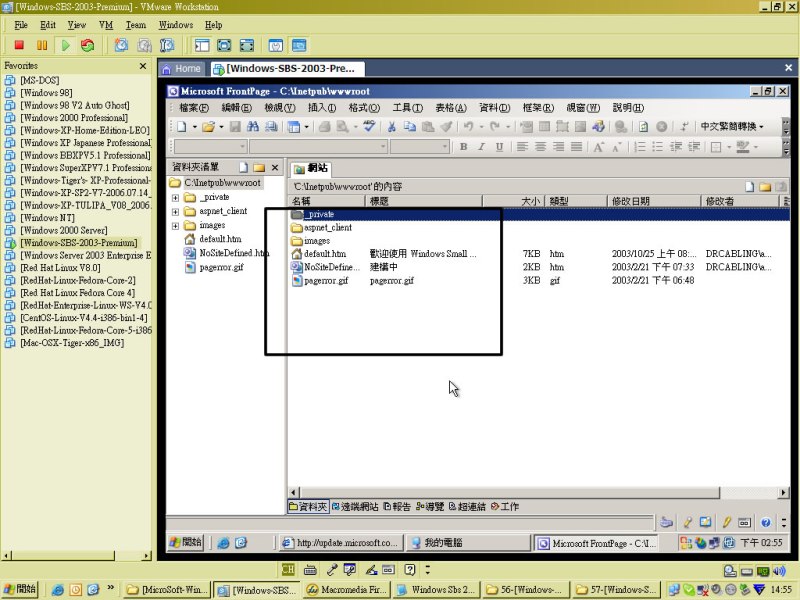Screen dimensions: 800x600
Task: Open the VMware snapshot manager
Action: click(x=167, y=45)
